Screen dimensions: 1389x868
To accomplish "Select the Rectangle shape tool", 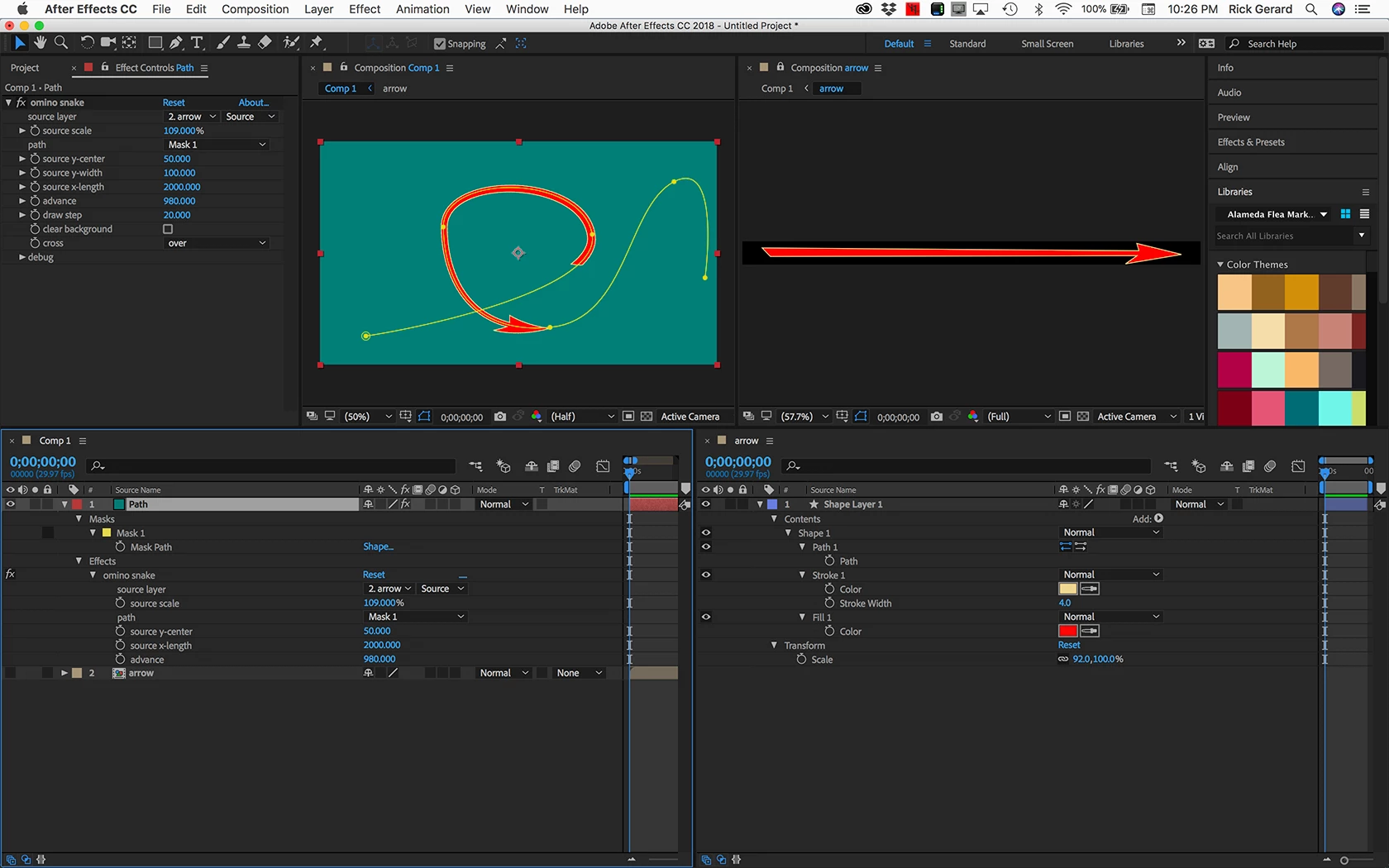I will point(155,43).
